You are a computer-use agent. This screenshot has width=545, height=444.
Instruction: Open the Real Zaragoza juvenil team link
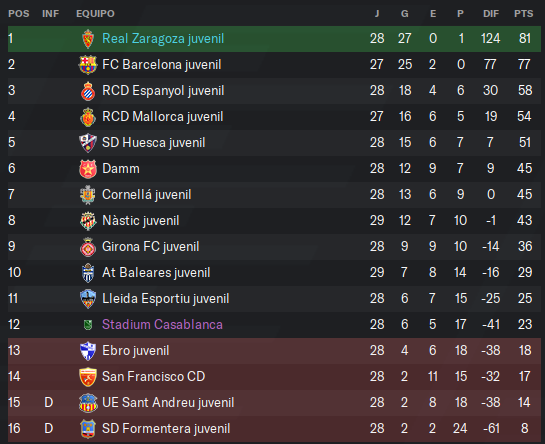163,39
